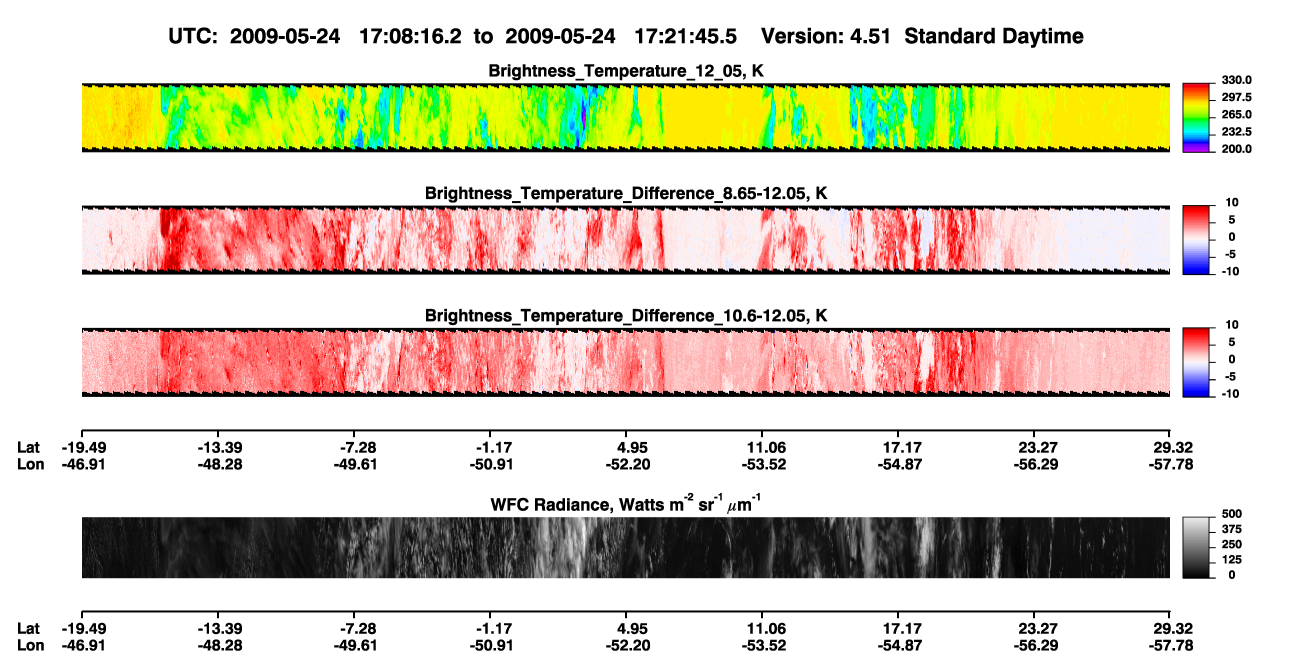The image size is (1300, 667).
Task: Click longitude -49.61 on the upper axis
Action: click(355, 464)
